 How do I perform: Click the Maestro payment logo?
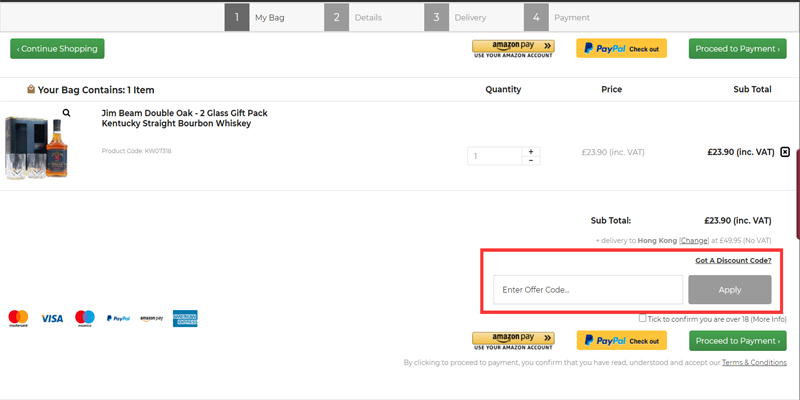point(85,318)
